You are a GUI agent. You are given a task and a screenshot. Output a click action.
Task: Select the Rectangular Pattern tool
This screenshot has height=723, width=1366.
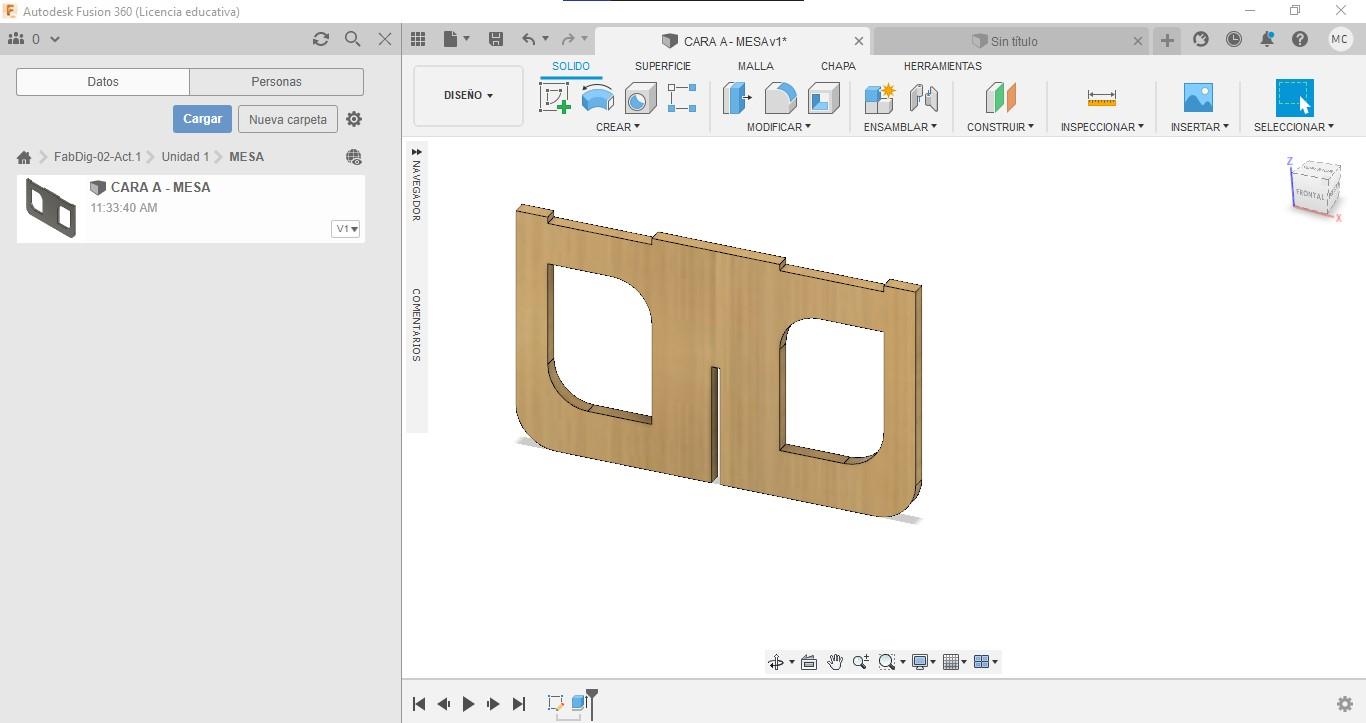click(x=682, y=98)
